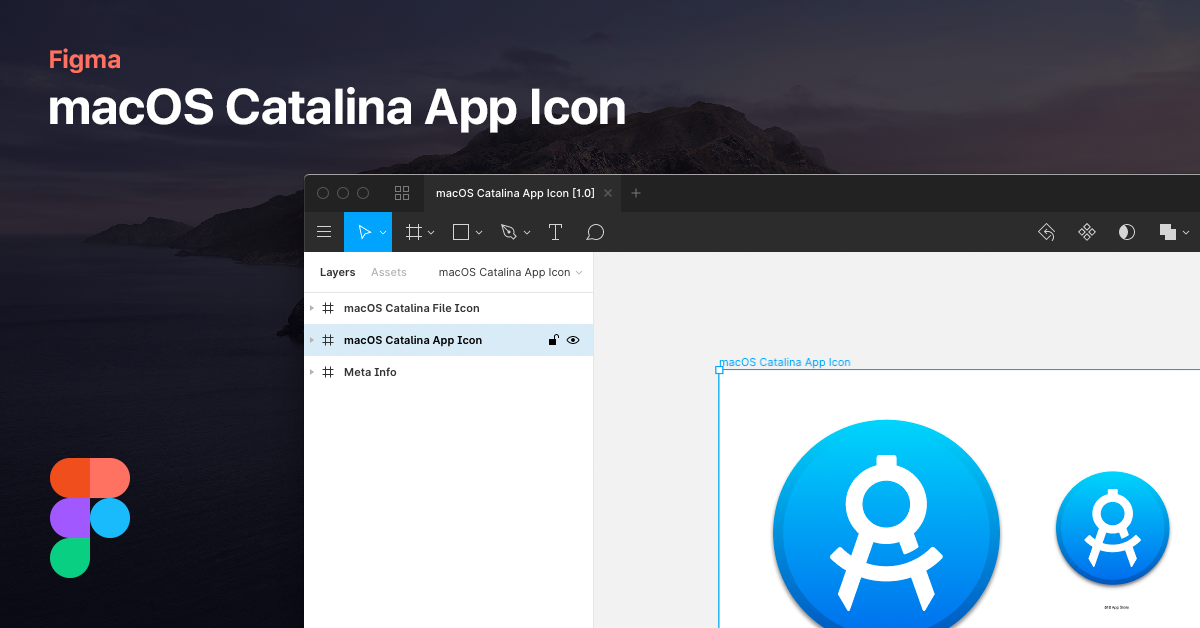The image size is (1200, 628).
Task: Switch to the Layers panel tab
Action: tap(337, 272)
